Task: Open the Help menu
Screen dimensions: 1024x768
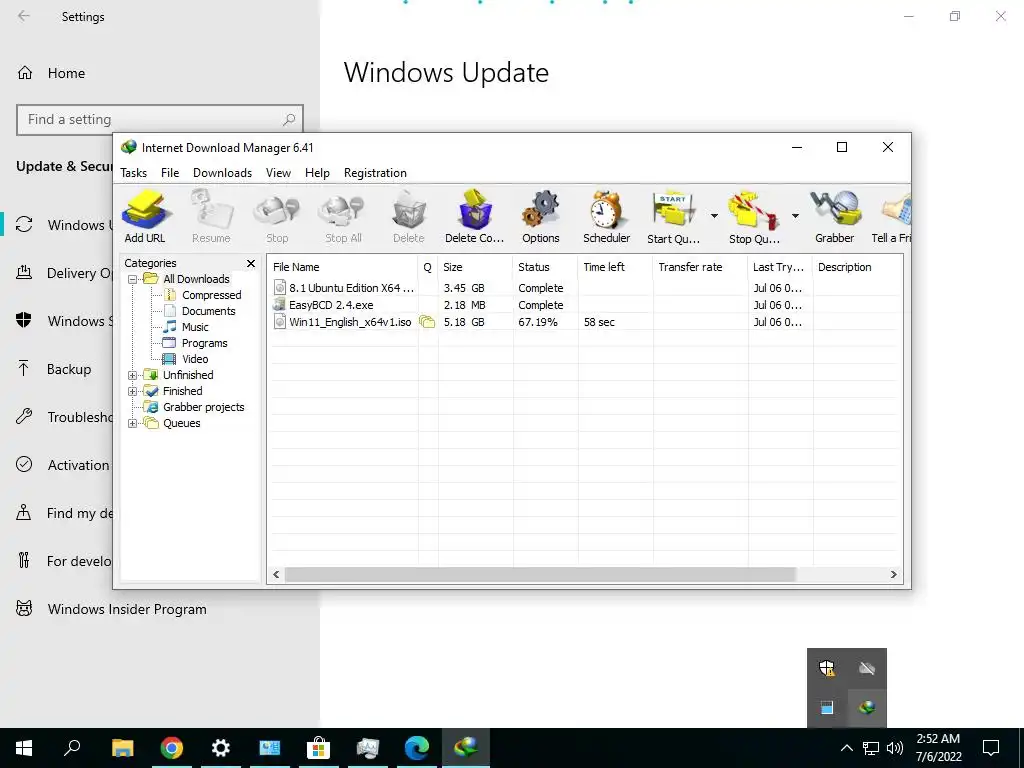Action: click(317, 173)
